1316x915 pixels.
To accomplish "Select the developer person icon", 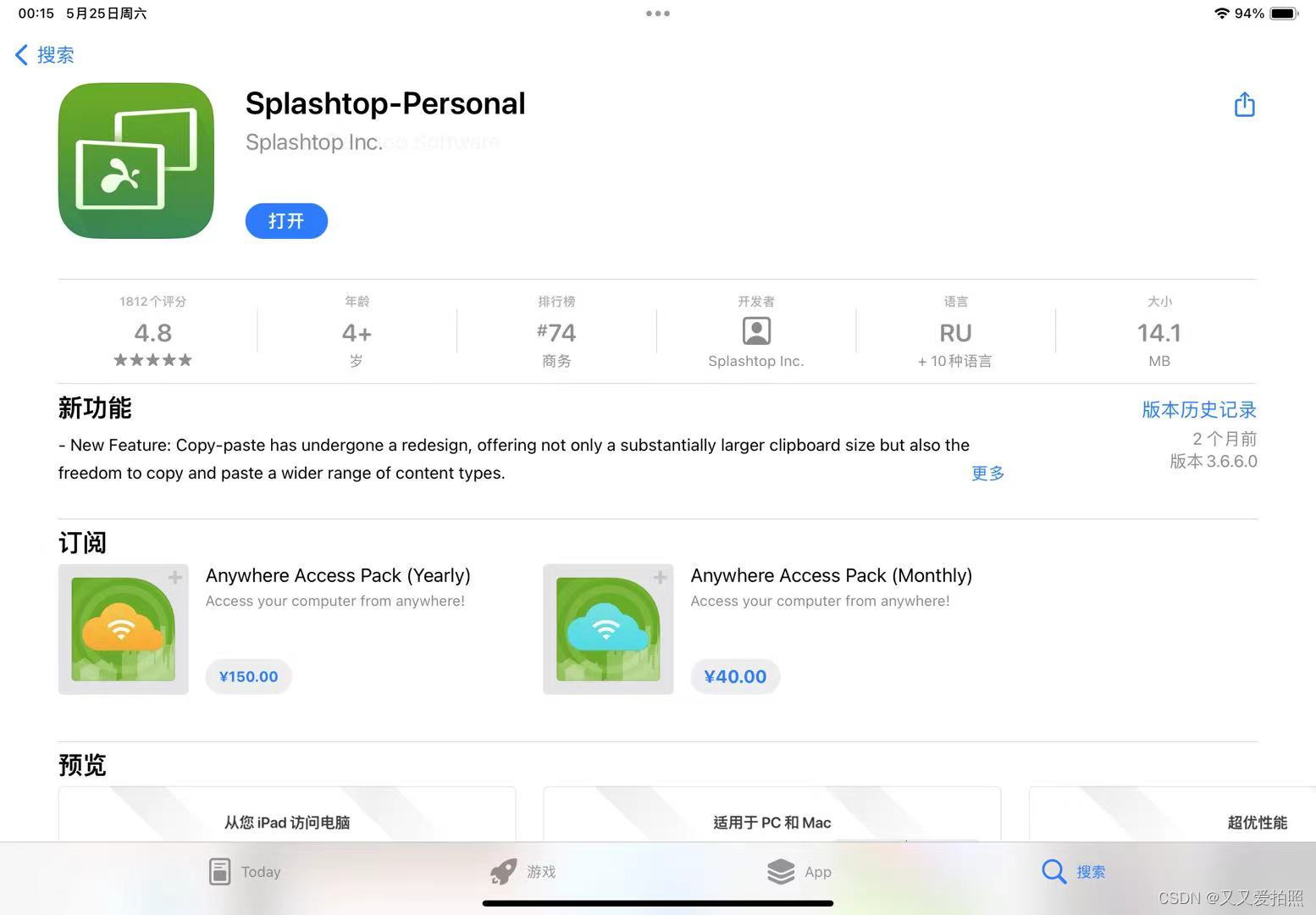I will click(756, 330).
